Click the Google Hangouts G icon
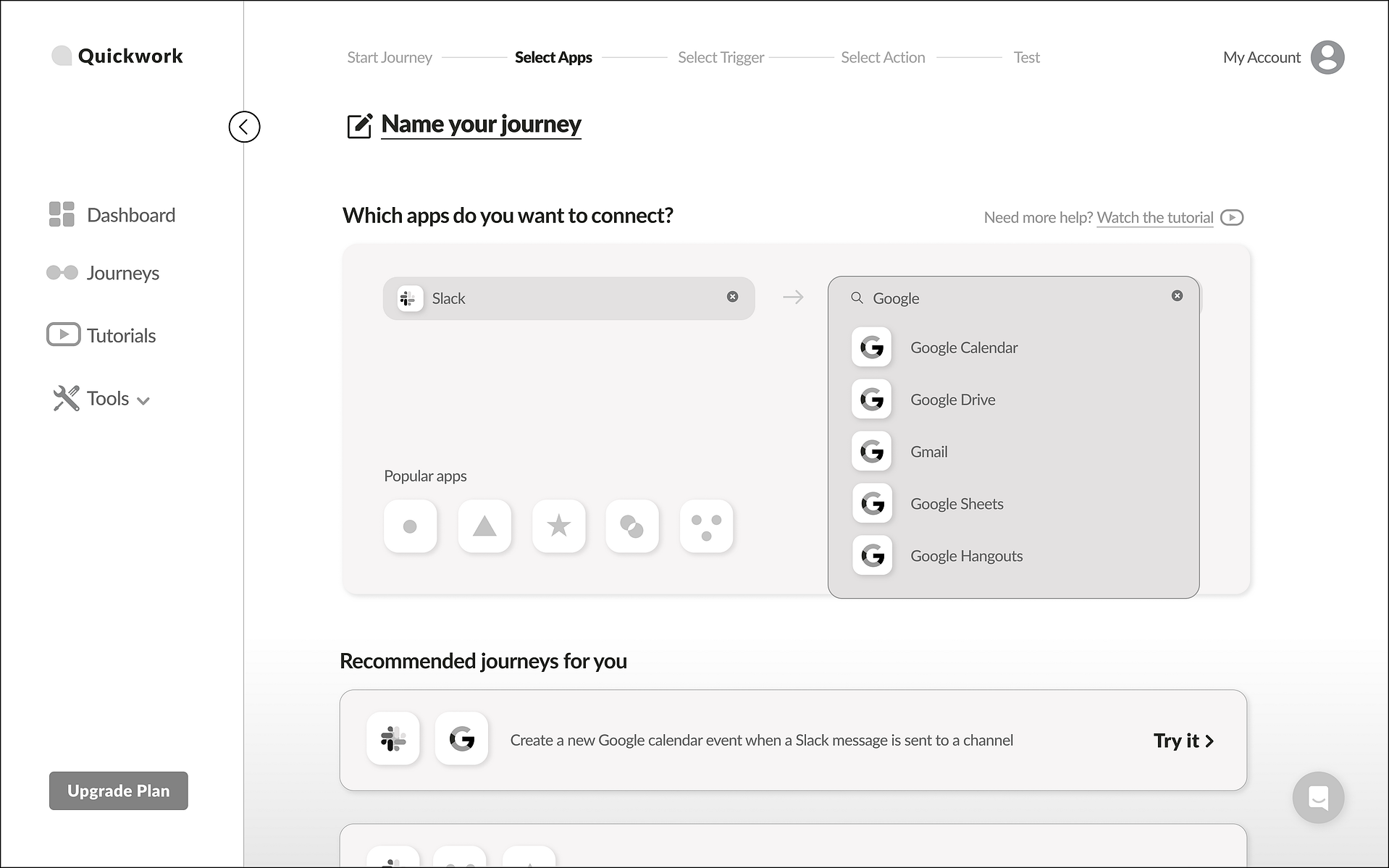1389x868 pixels. click(x=872, y=555)
